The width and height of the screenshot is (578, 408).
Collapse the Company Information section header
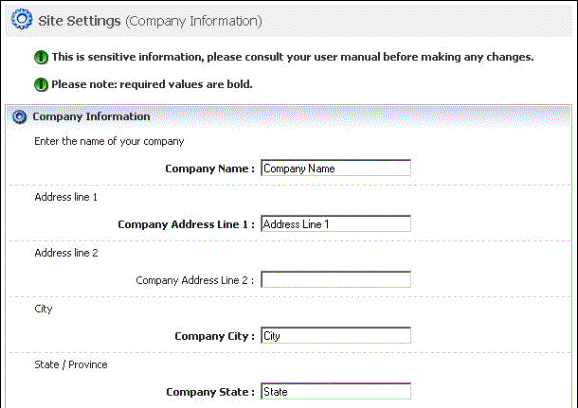289,116
